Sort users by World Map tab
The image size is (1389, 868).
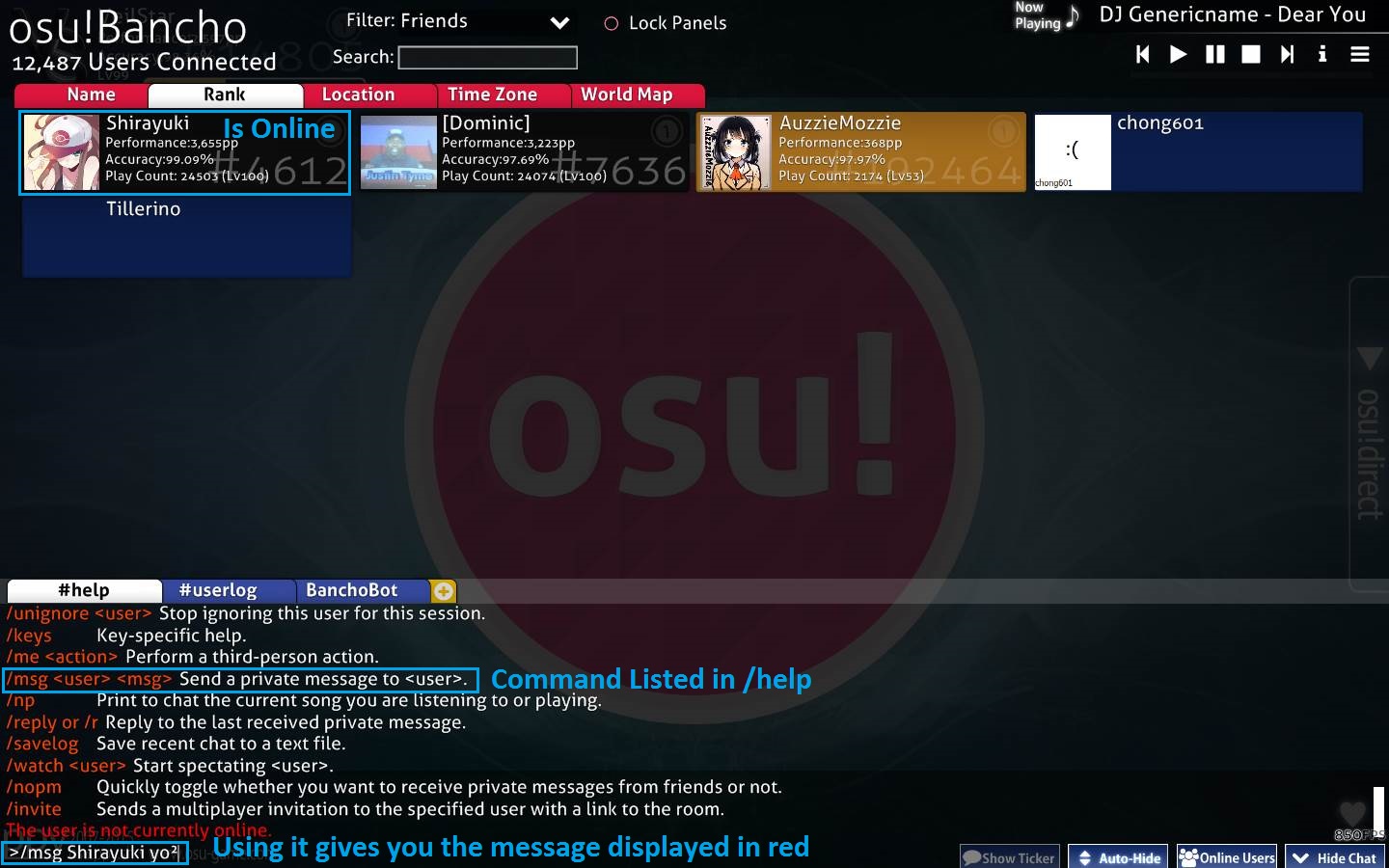(x=638, y=95)
